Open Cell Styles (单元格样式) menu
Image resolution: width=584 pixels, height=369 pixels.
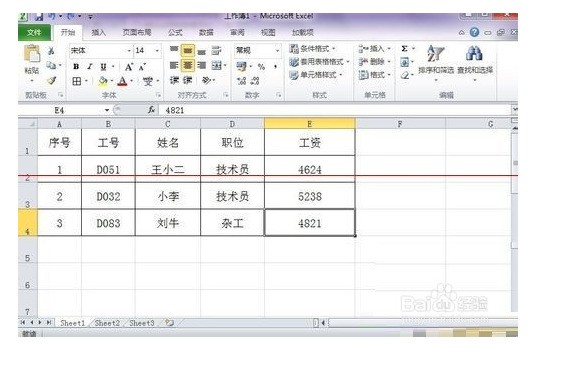[x=316, y=75]
